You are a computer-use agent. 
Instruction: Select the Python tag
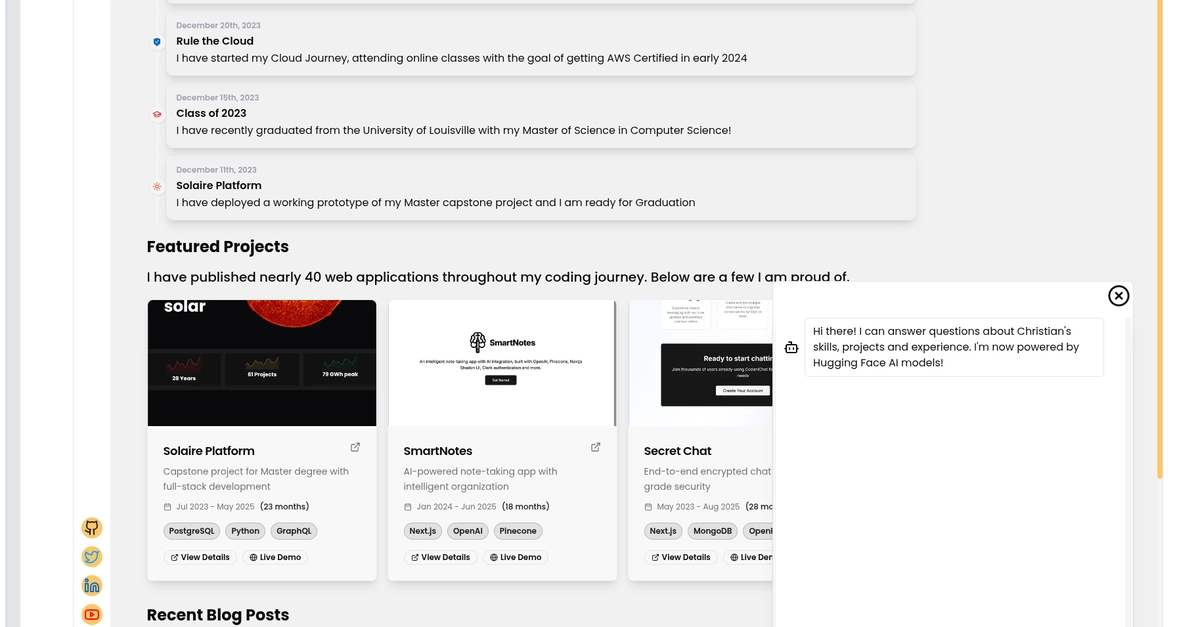click(245, 531)
